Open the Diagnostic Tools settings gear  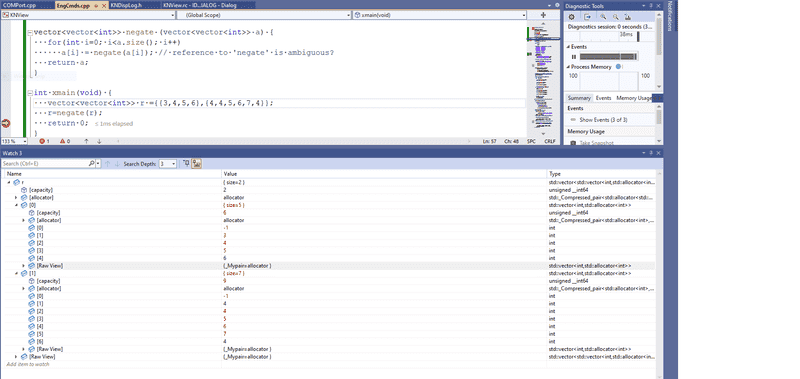[571, 17]
